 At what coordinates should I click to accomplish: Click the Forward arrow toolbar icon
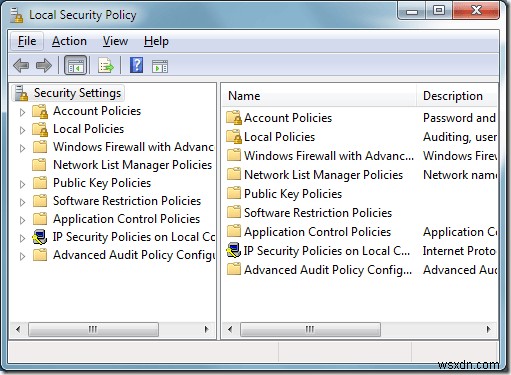(x=44, y=65)
